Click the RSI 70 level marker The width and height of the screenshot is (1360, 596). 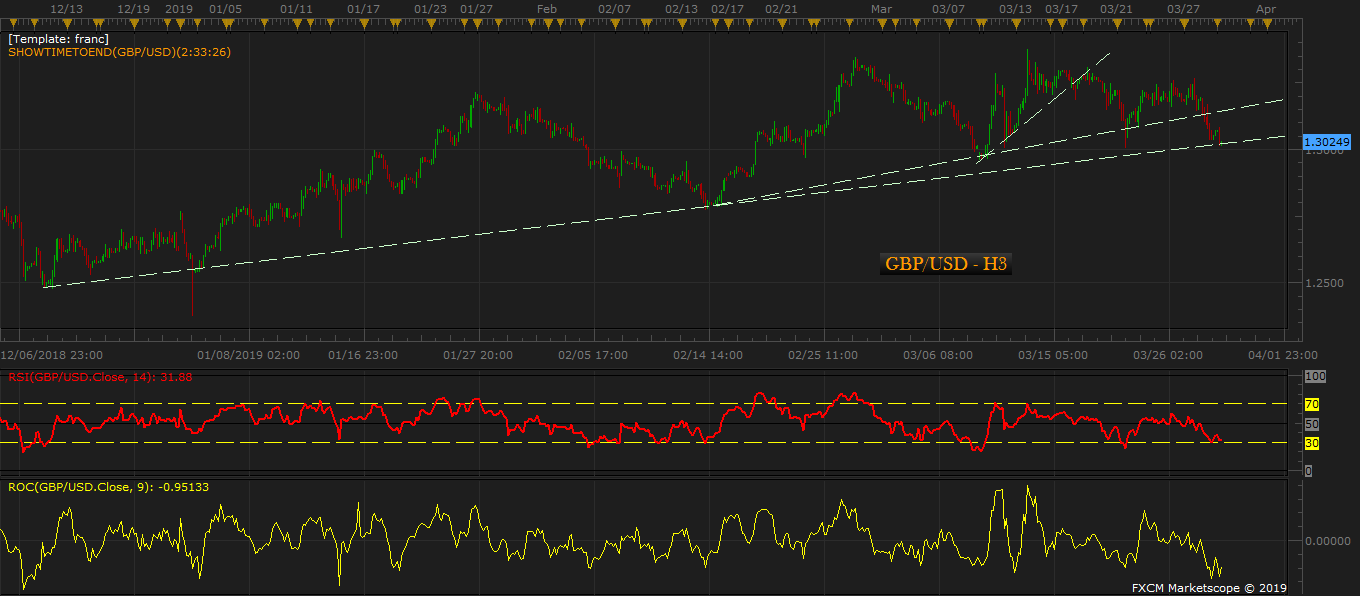(1312, 404)
